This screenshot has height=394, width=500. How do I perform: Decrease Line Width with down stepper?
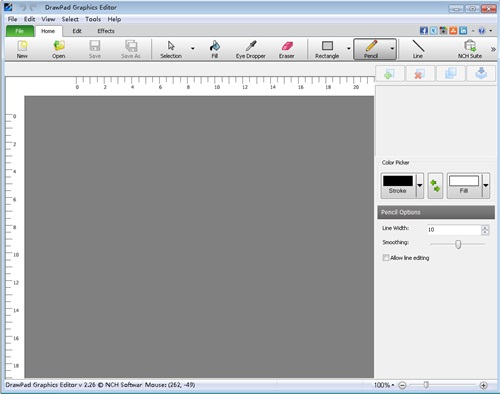(x=485, y=232)
